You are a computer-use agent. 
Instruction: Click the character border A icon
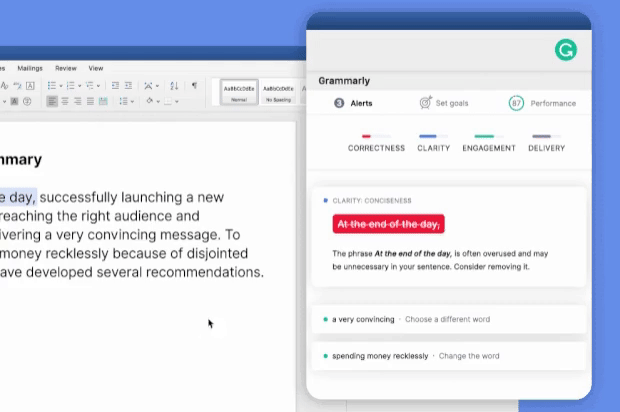[30, 85]
